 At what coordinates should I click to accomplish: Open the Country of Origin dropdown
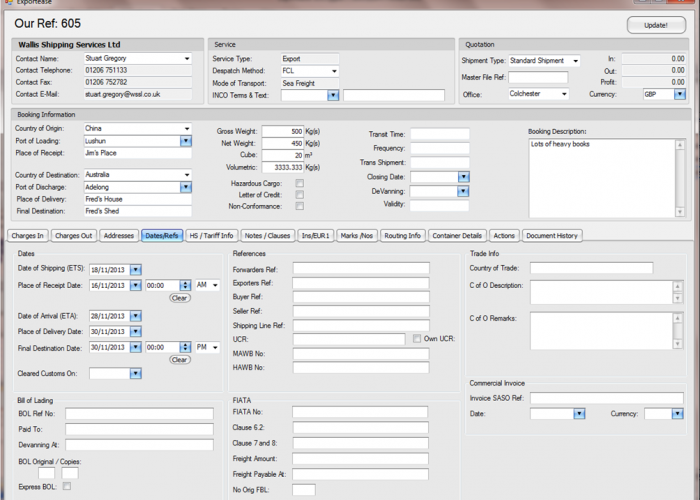pos(187,129)
